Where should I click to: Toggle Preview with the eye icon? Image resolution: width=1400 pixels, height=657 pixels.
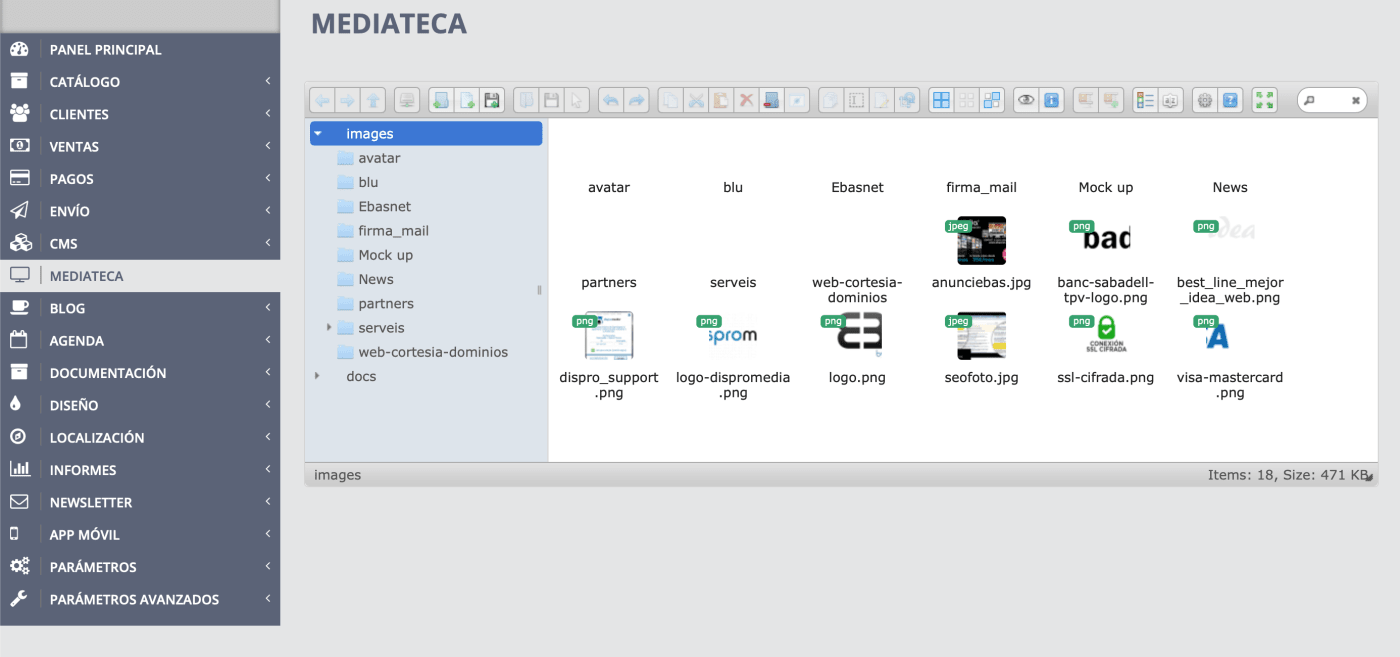click(x=1025, y=100)
